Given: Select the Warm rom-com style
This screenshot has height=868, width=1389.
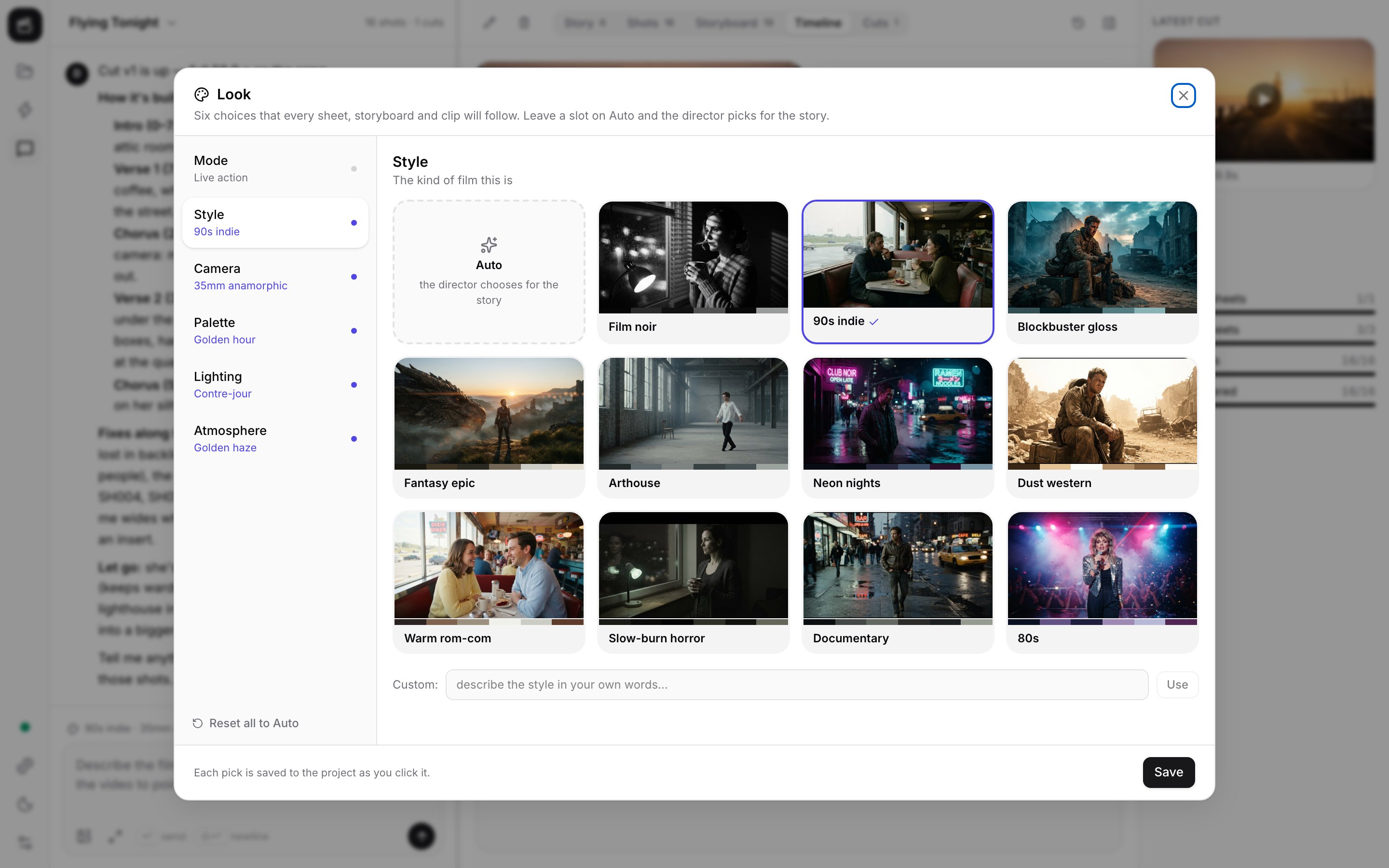Looking at the screenshot, I should [x=489, y=583].
